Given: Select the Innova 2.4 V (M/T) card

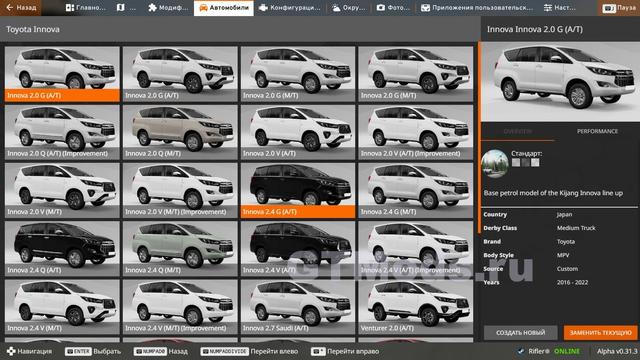Looking at the screenshot, I should coord(62,307).
